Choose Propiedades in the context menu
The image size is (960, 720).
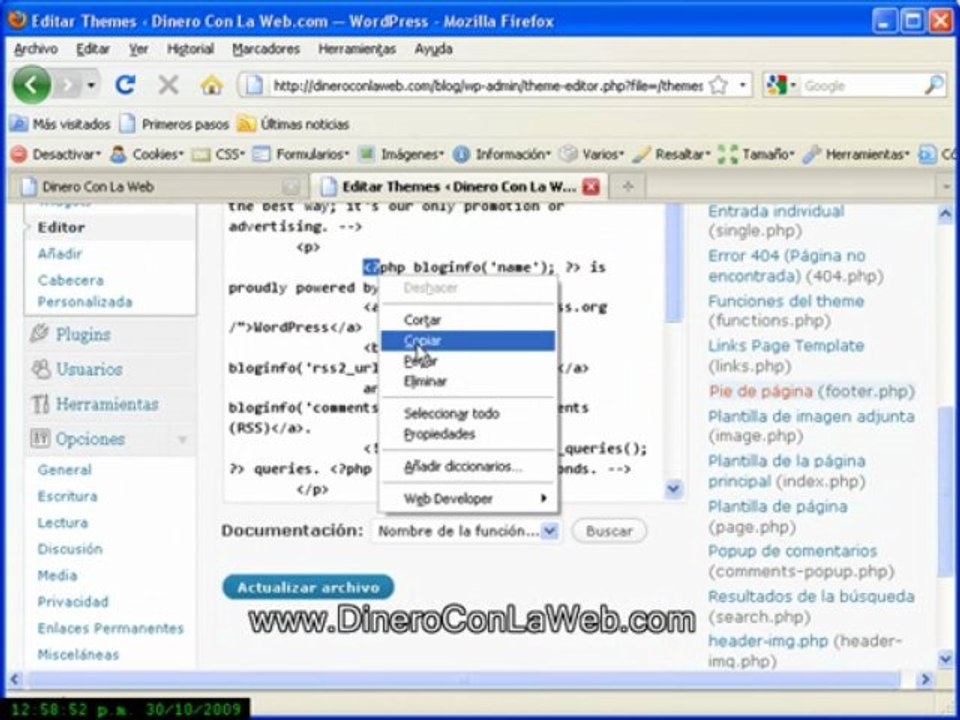pyautogui.click(x=468, y=434)
